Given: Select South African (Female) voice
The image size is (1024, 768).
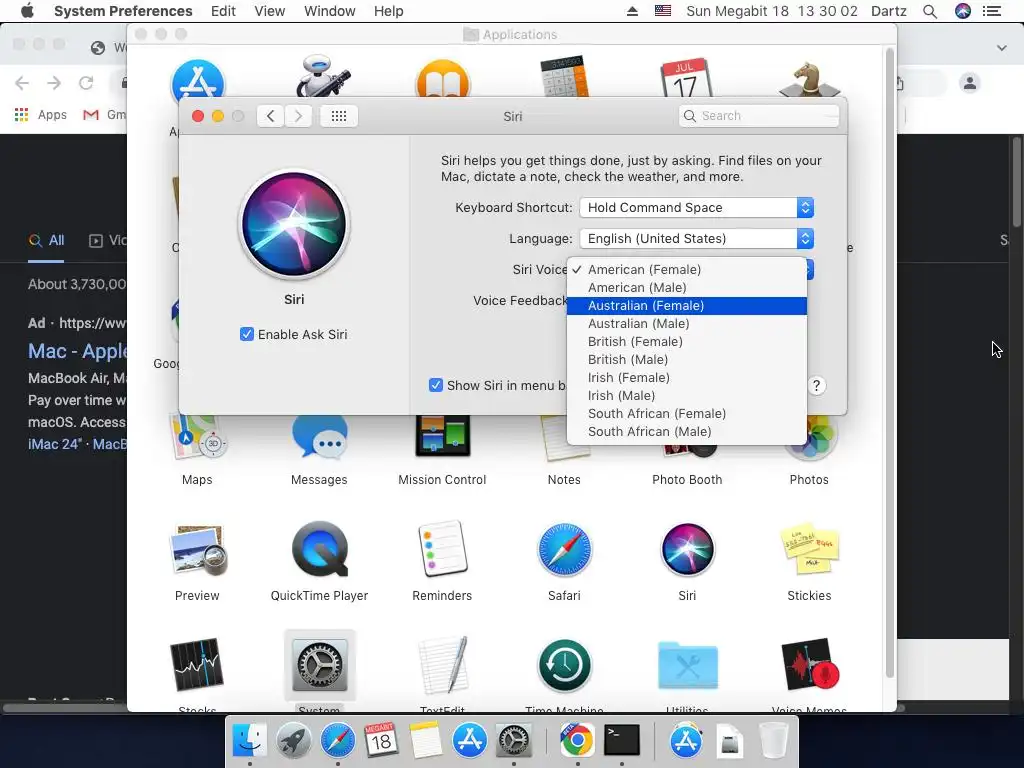Looking at the screenshot, I should pyautogui.click(x=686, y=413).
